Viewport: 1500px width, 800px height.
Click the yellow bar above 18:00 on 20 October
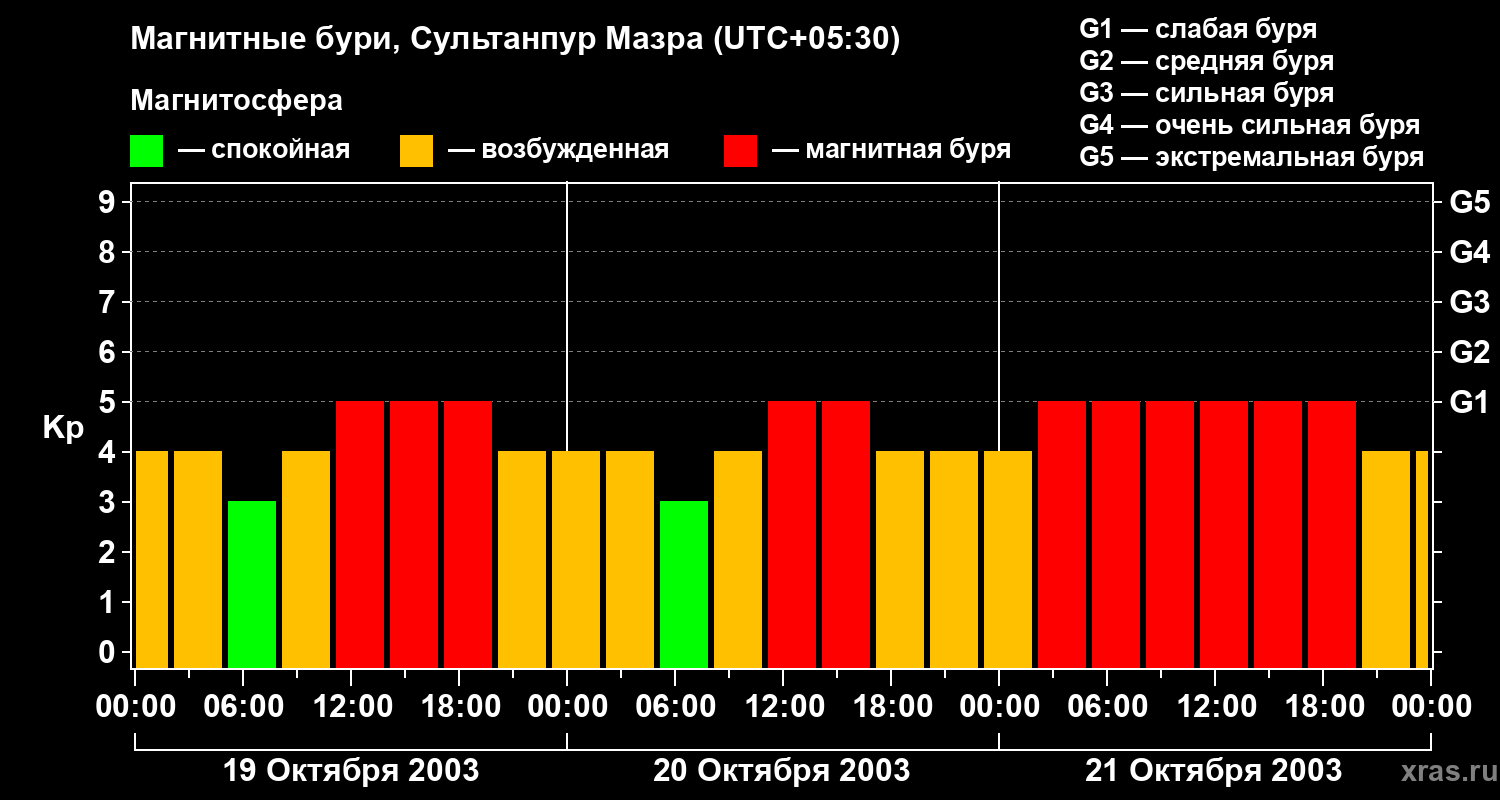point(900,559)
